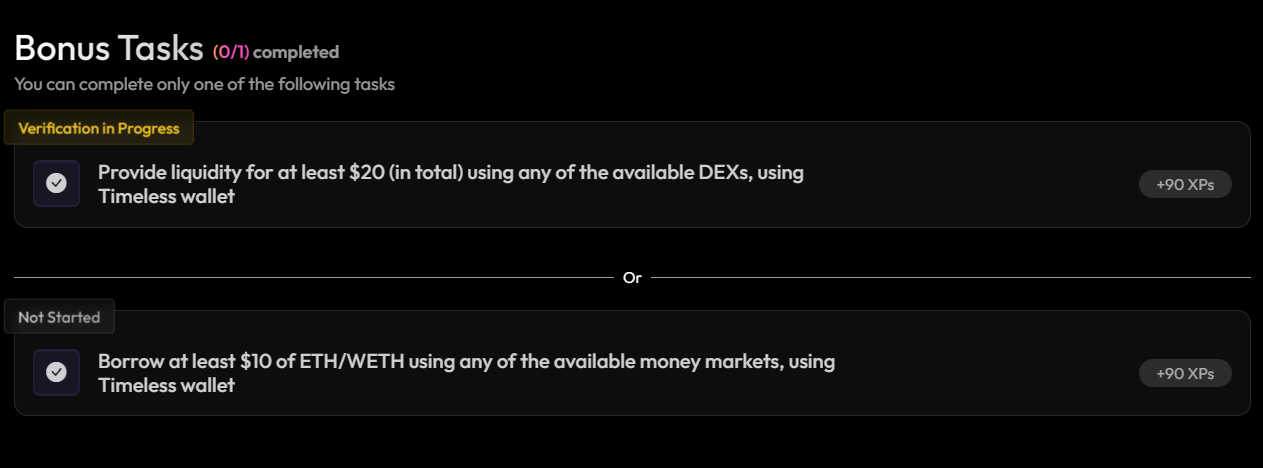The height and width of the screenshot is (468, 1263).
Task: Click the 'Or' divider label
Action: 632,278
